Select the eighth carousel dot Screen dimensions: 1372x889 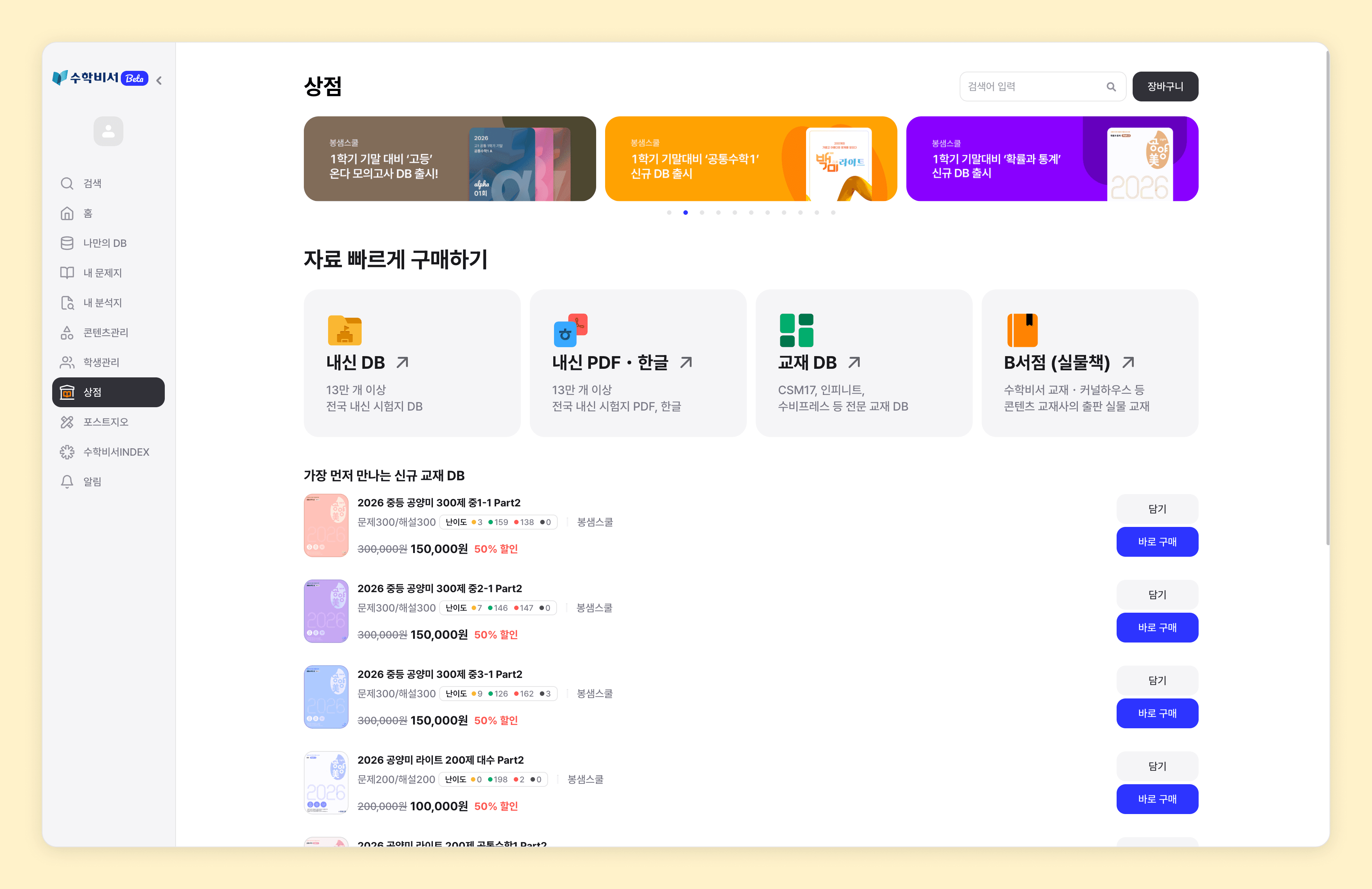pyautogui.click(x=784, y=212)
